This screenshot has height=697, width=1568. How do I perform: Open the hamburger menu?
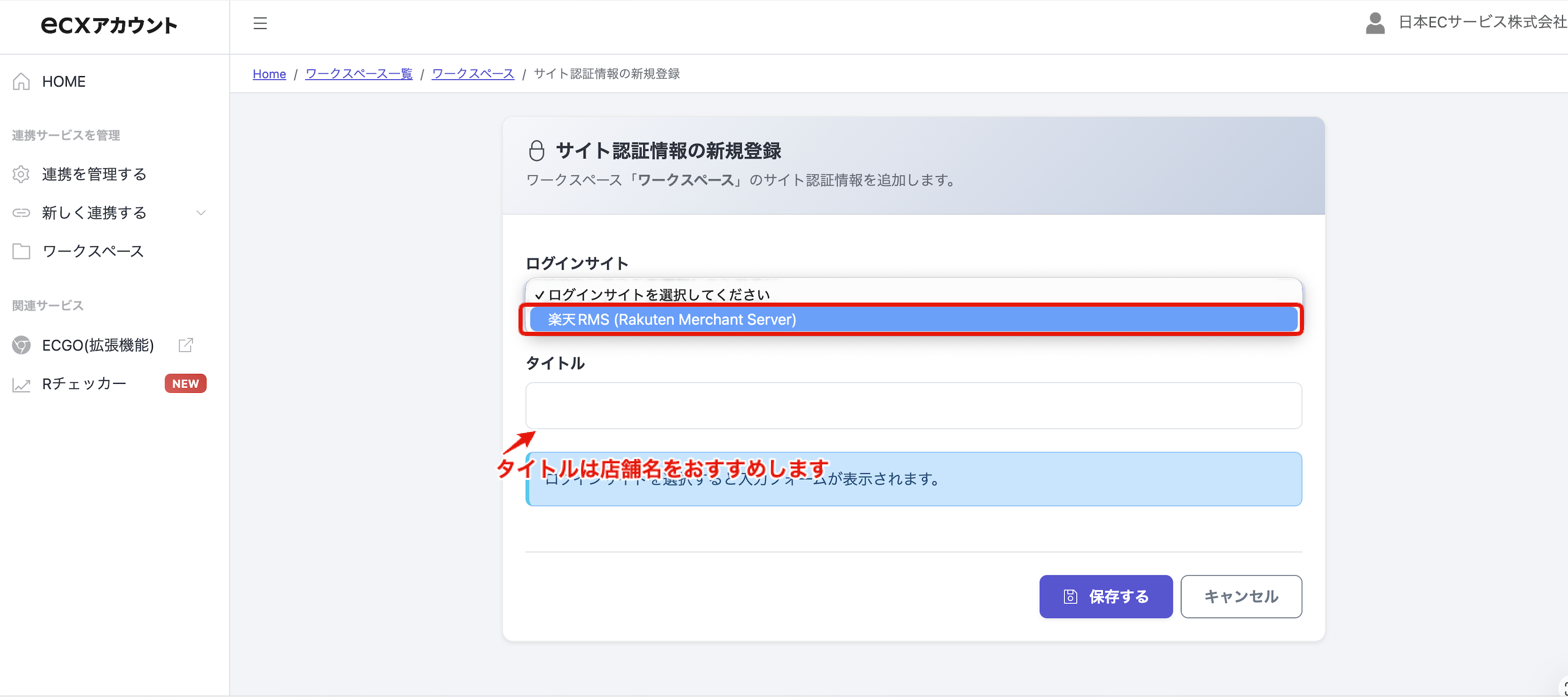pos(260,23)
